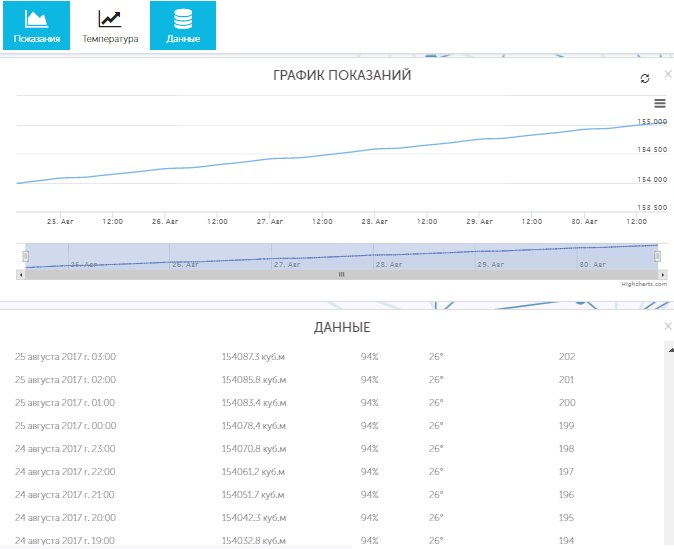The image size is (674, 549).
Task: Click the main chart x-axis label 29. Авг
Action: [x=480, y=221]
